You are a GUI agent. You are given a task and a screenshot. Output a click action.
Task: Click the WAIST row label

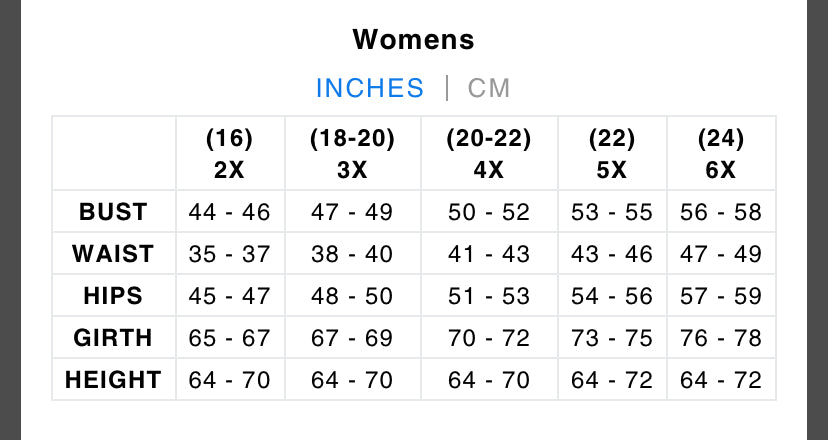click(x=113, y=254)
